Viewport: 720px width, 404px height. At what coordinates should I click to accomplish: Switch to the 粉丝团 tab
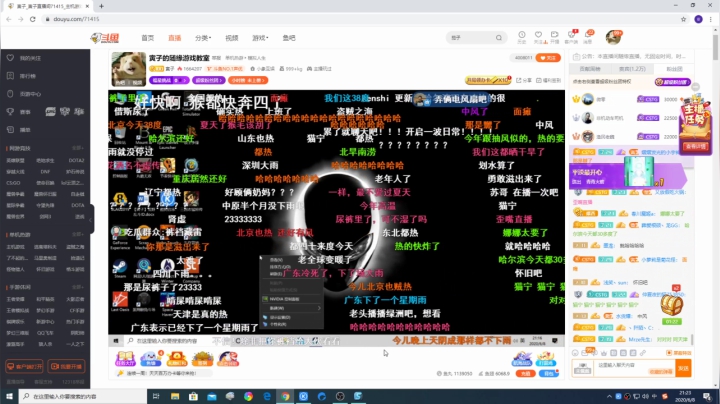point(674,69)
